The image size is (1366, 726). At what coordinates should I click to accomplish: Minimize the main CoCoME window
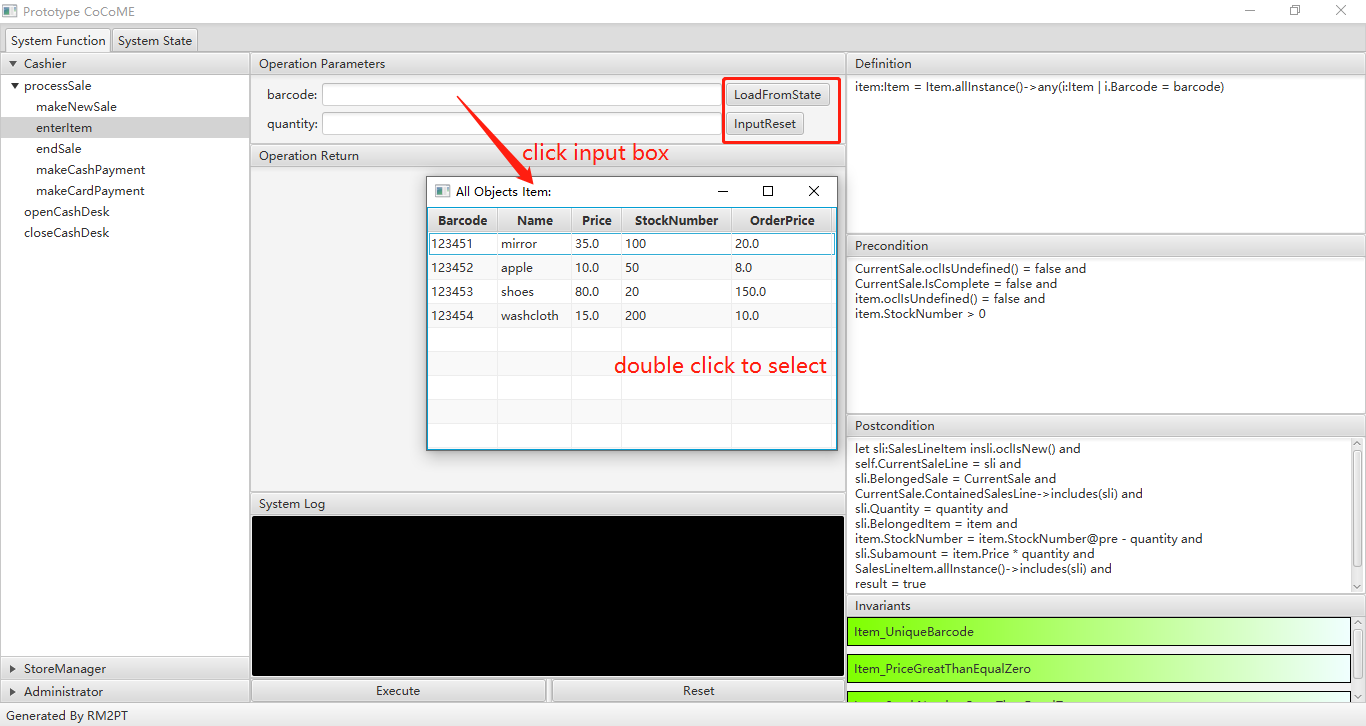point(1250,11)
